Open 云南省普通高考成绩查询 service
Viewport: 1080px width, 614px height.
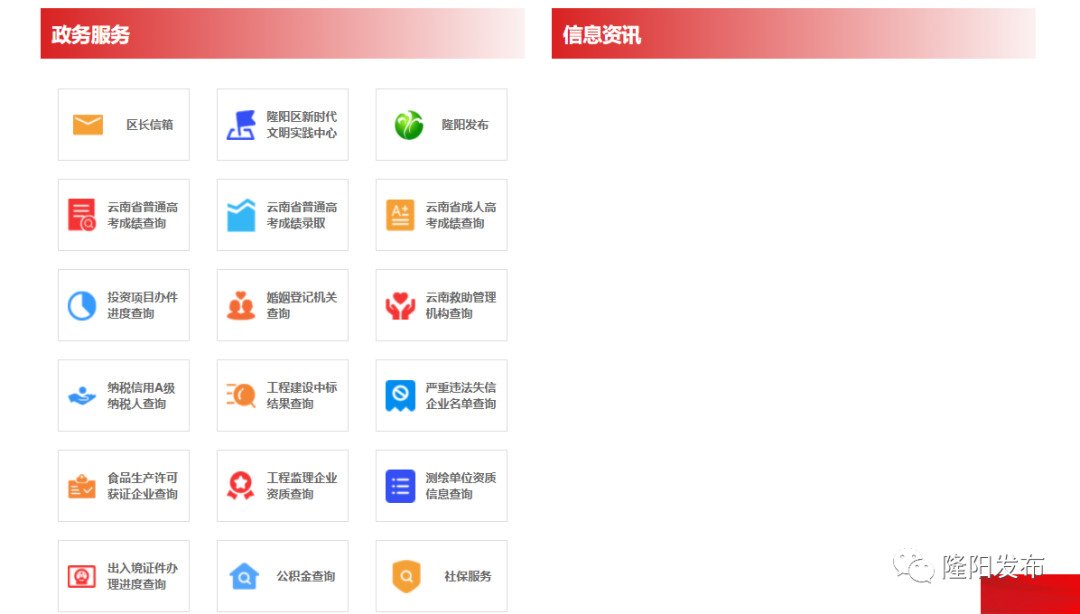123,214
